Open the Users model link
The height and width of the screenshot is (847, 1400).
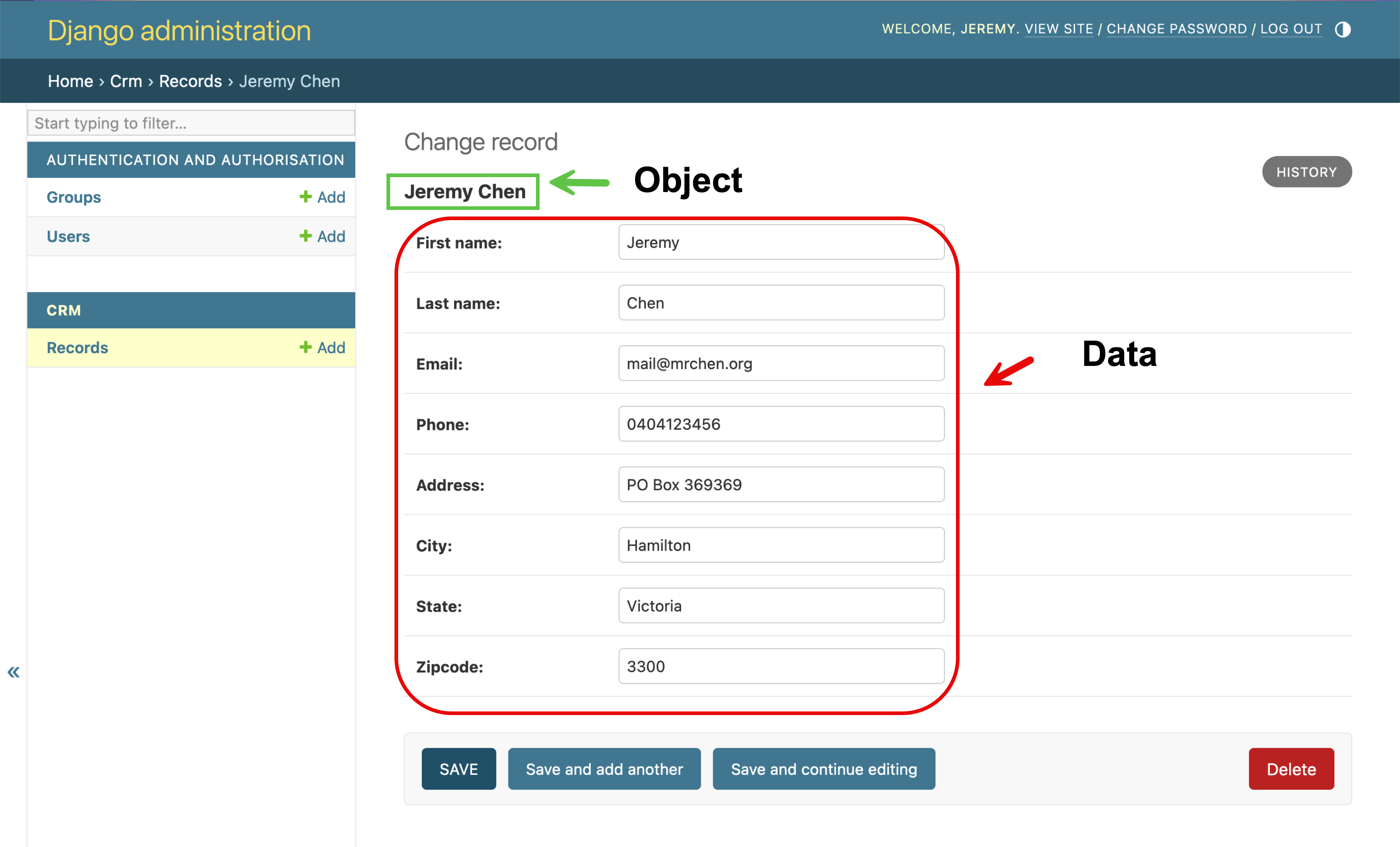68,236
